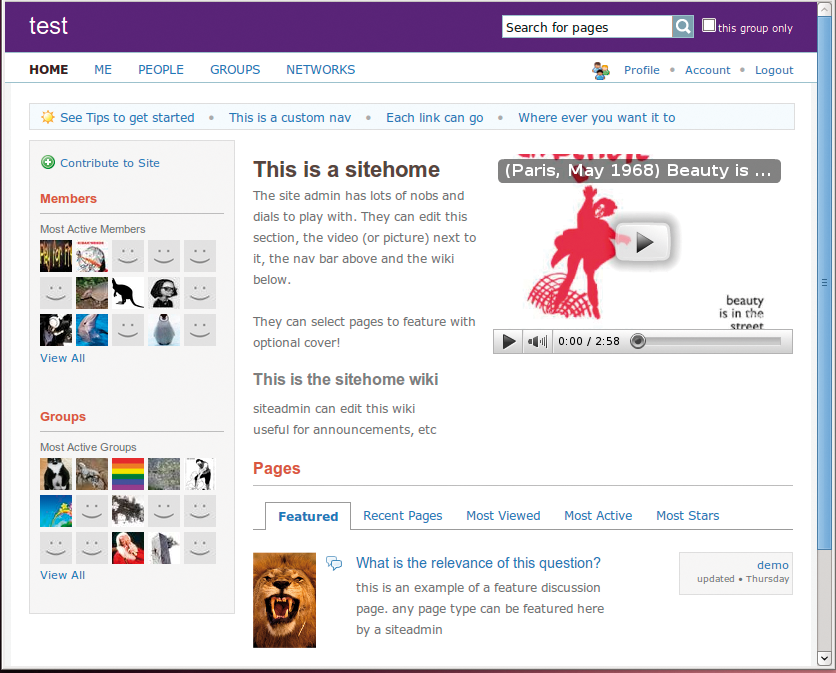Viewport: 836px width, 673px height.
Task: Open the kangaroo silhouette member avatar
Action: [x=128, y=293]
